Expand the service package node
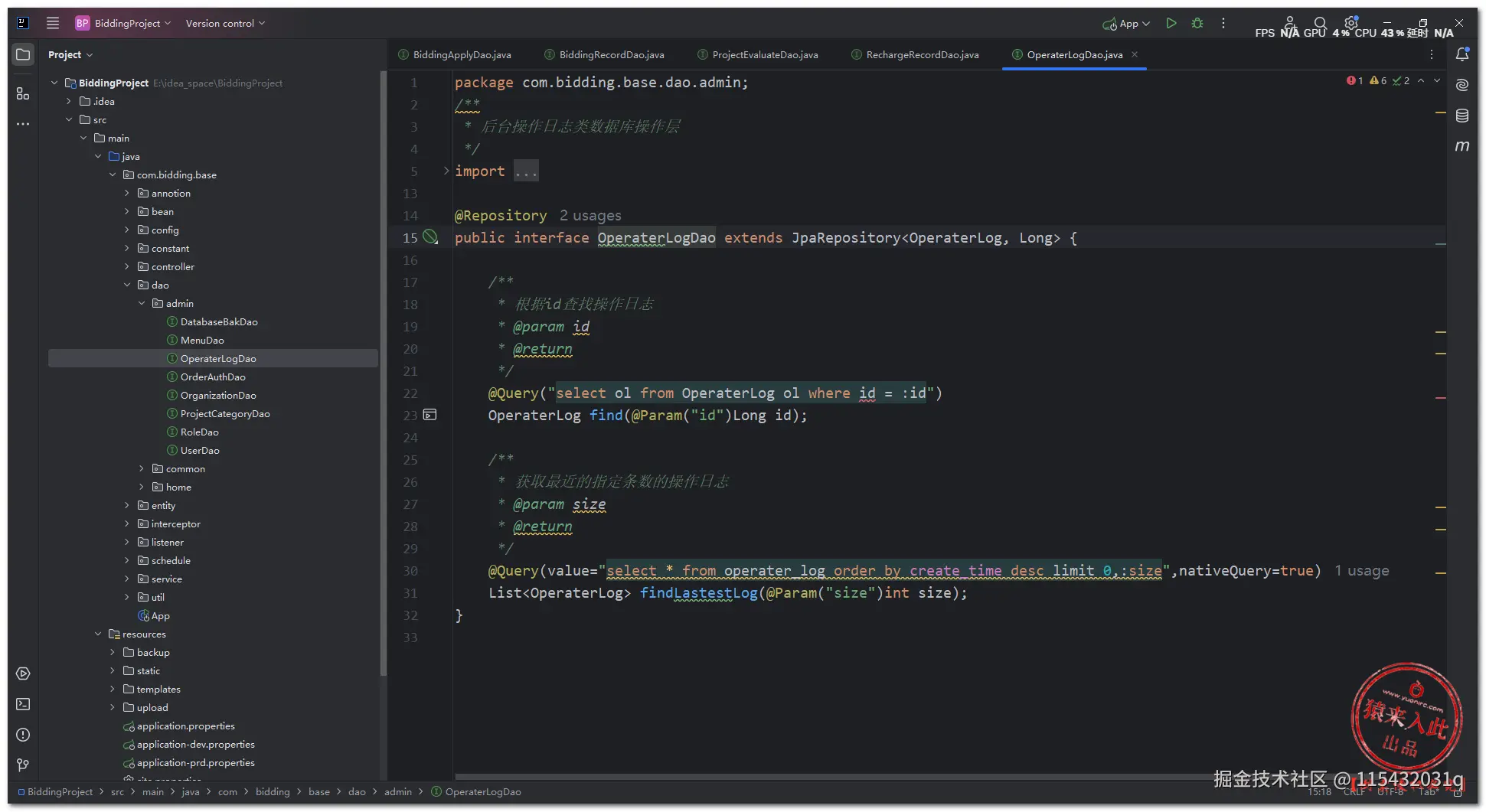1486x812 pixels. [127, 579]
